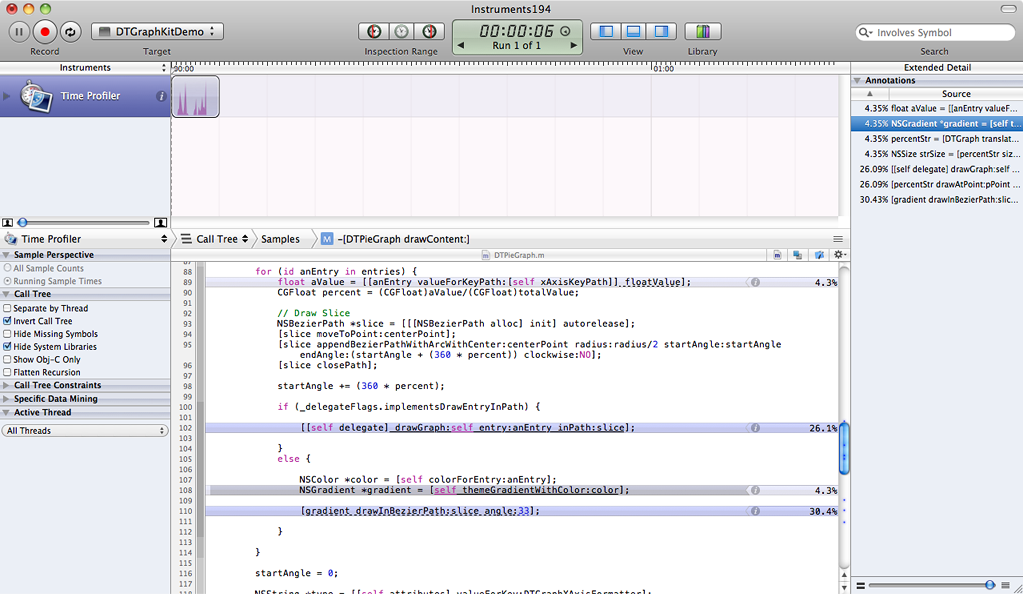Set the inspection range start marker
This screenshot has height=594, width=1023.
click(x=374, y=32)
